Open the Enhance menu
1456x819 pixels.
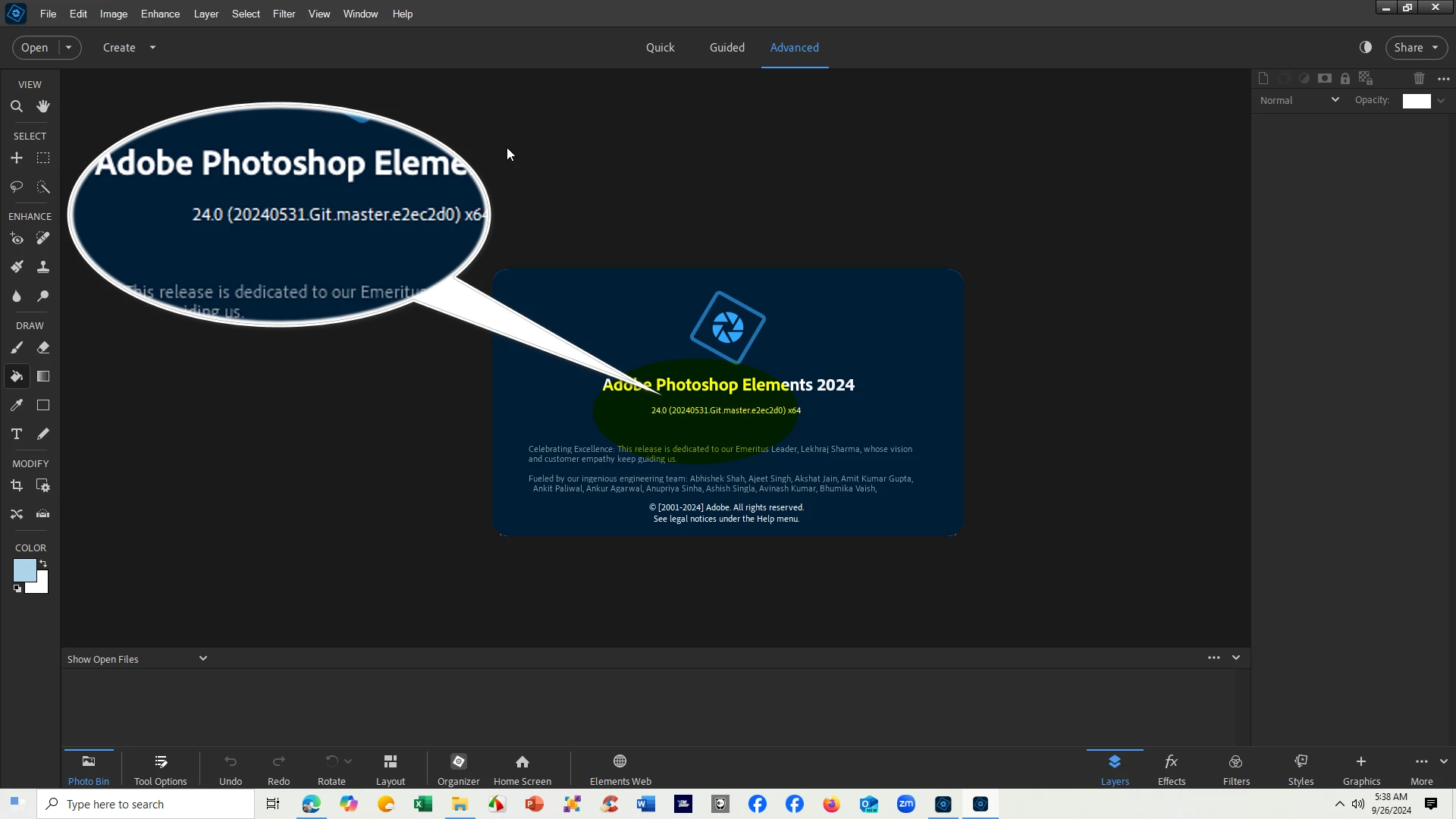point(160,14)
